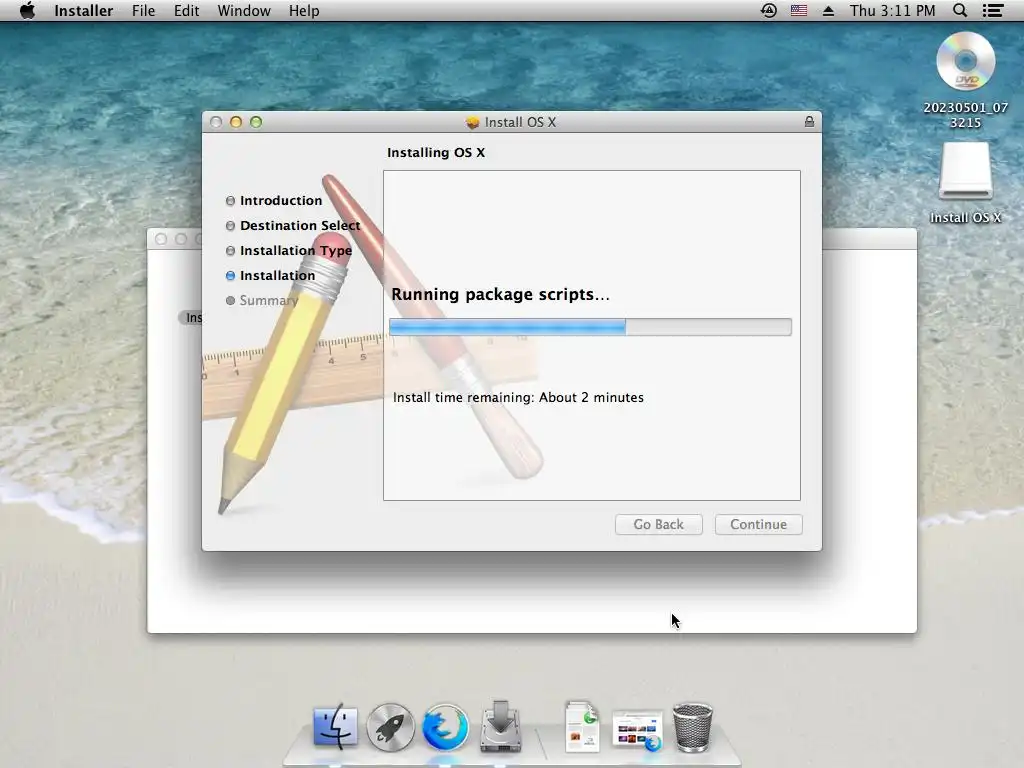The image size is (1024, 768).
Task: Open Launchpad rocket icon in Dock
Action: [x=391, y=727]
